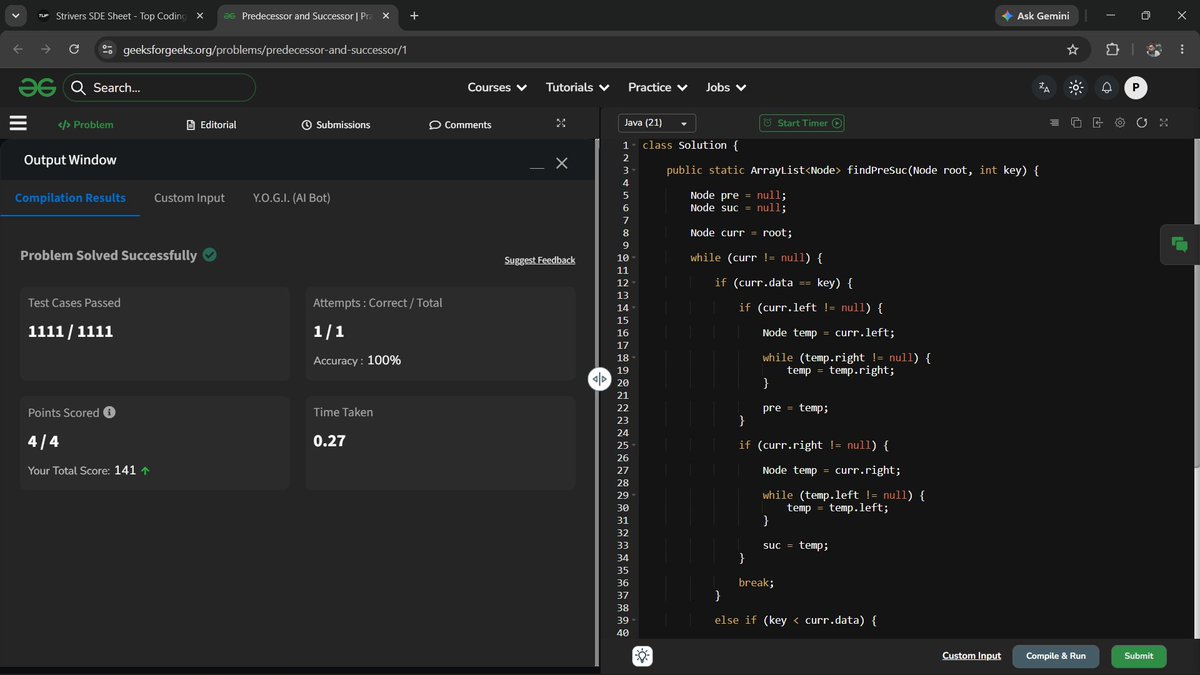This screenshot has width=1200, height=675.
Task: Click the lightbulb hint icon below editor
Action: [642, 656]
